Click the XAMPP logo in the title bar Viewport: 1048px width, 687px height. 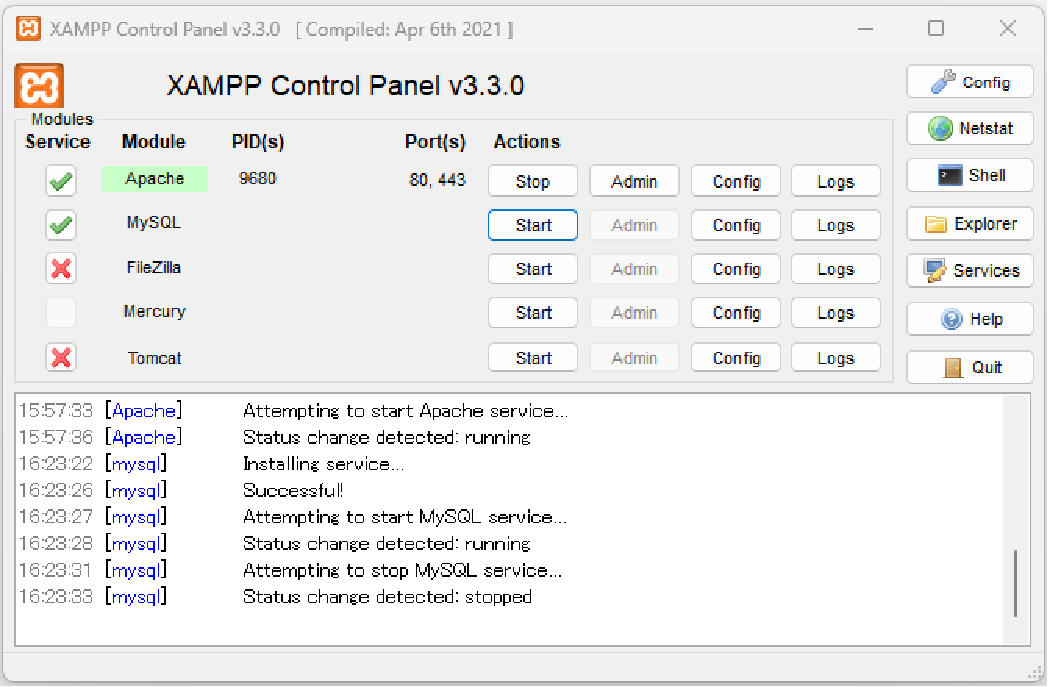pos(28,29)
